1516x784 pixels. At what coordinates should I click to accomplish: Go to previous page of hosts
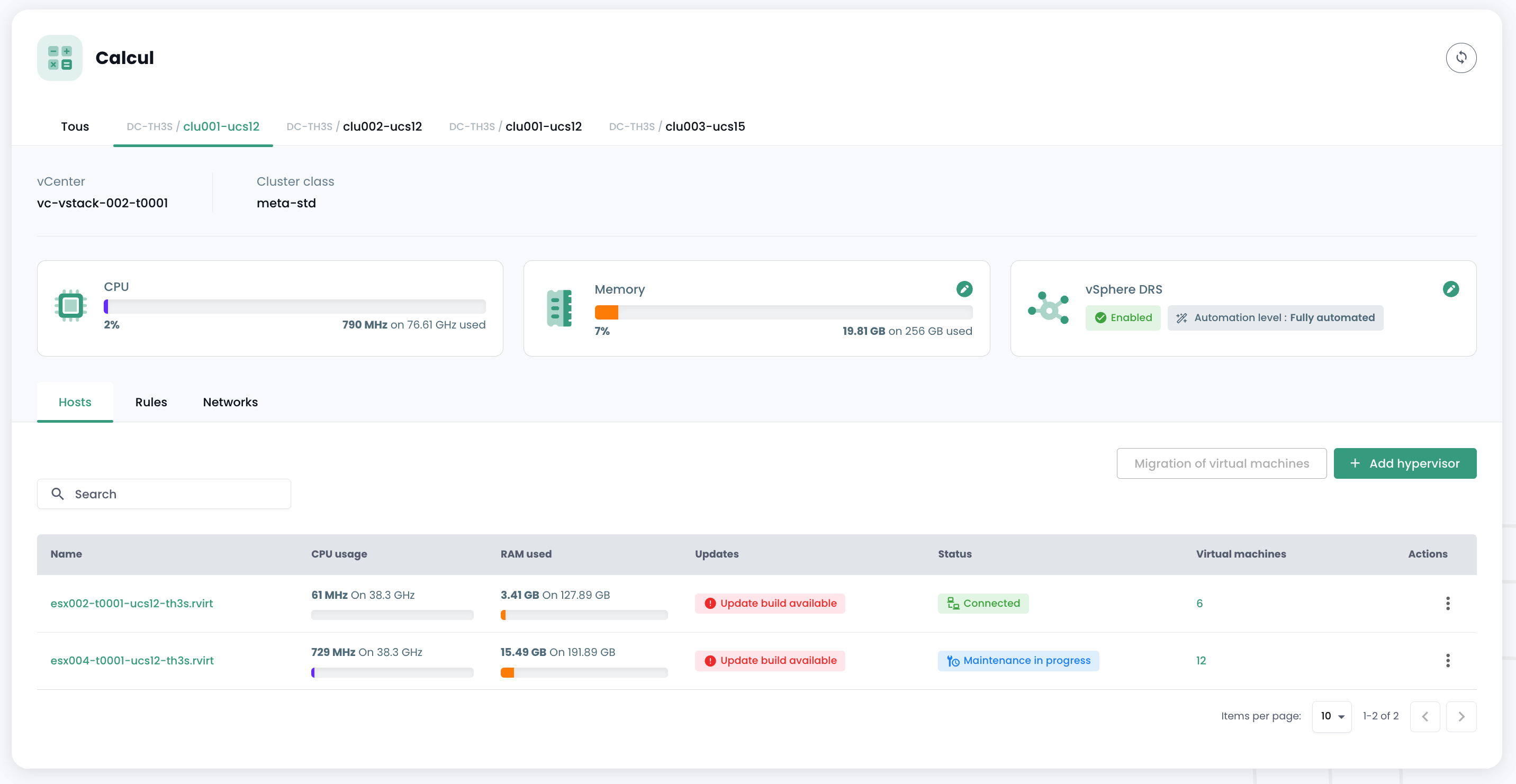[1424, 716]
